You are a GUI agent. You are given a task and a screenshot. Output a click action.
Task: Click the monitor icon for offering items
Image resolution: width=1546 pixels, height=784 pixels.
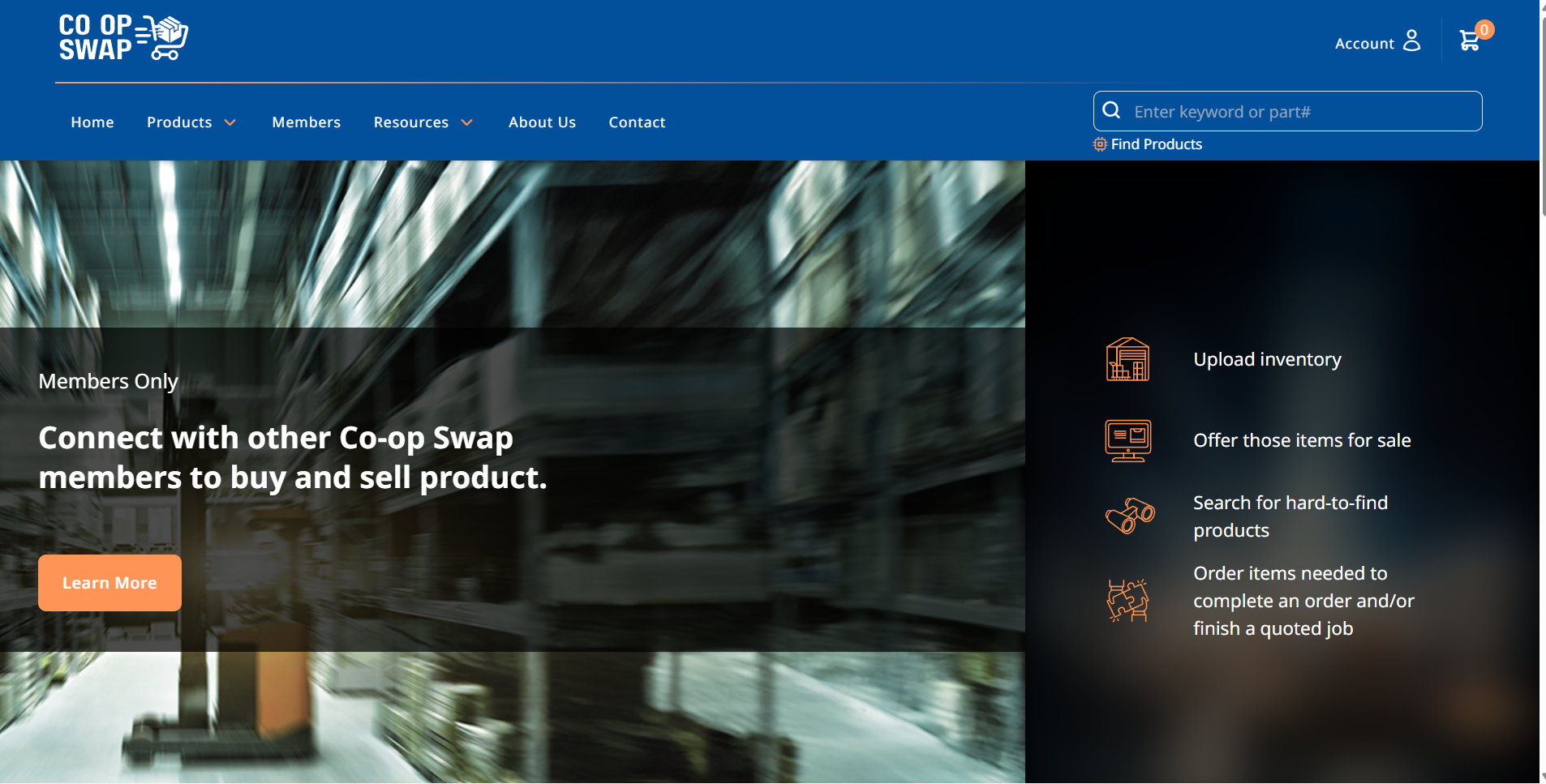coord(1127,440)
